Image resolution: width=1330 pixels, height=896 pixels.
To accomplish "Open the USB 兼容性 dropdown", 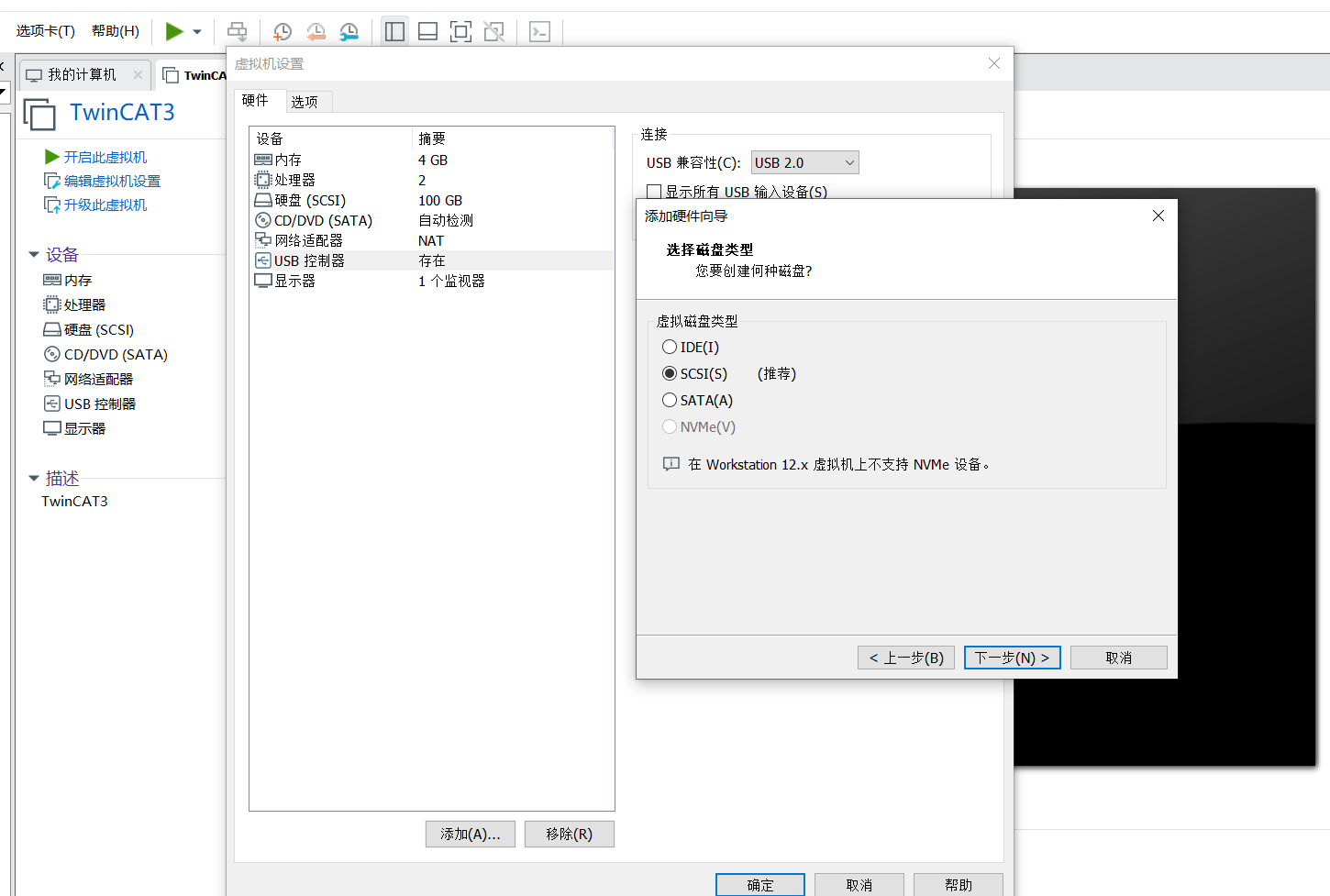I will [804, 162].
